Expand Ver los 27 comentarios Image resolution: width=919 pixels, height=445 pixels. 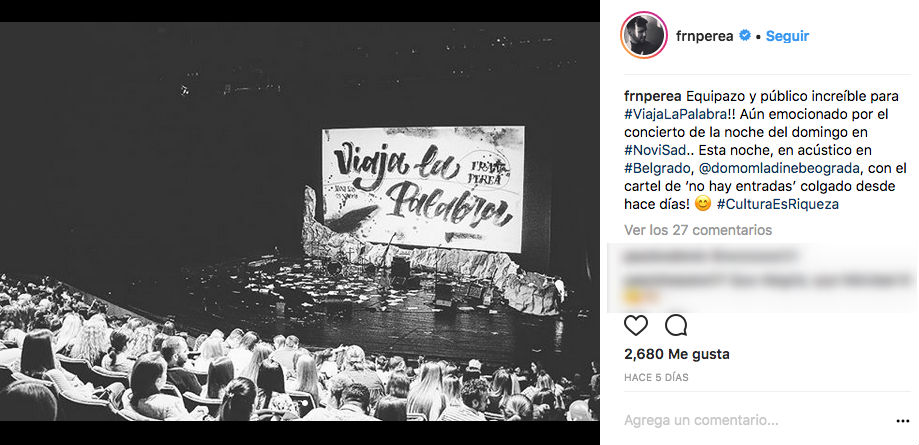pyautogui.click(x=698, y=230)
